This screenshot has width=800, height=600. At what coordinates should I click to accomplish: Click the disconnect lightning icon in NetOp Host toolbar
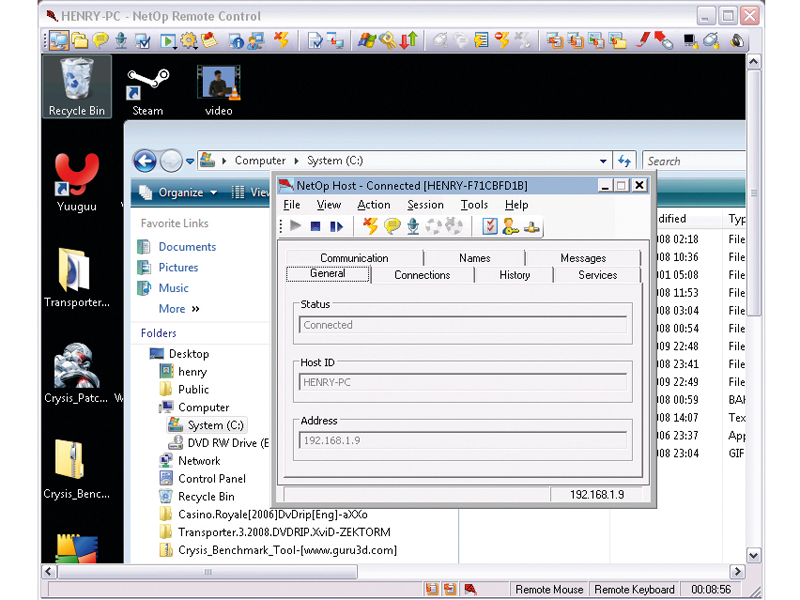tap(370, 226)
